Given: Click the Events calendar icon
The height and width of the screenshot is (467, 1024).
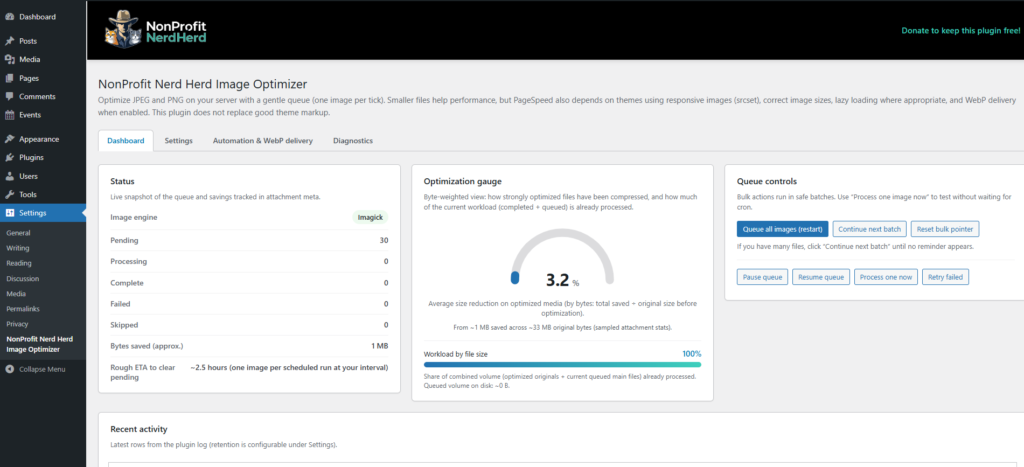Looking at the screenshot, I should pos(10,115).
